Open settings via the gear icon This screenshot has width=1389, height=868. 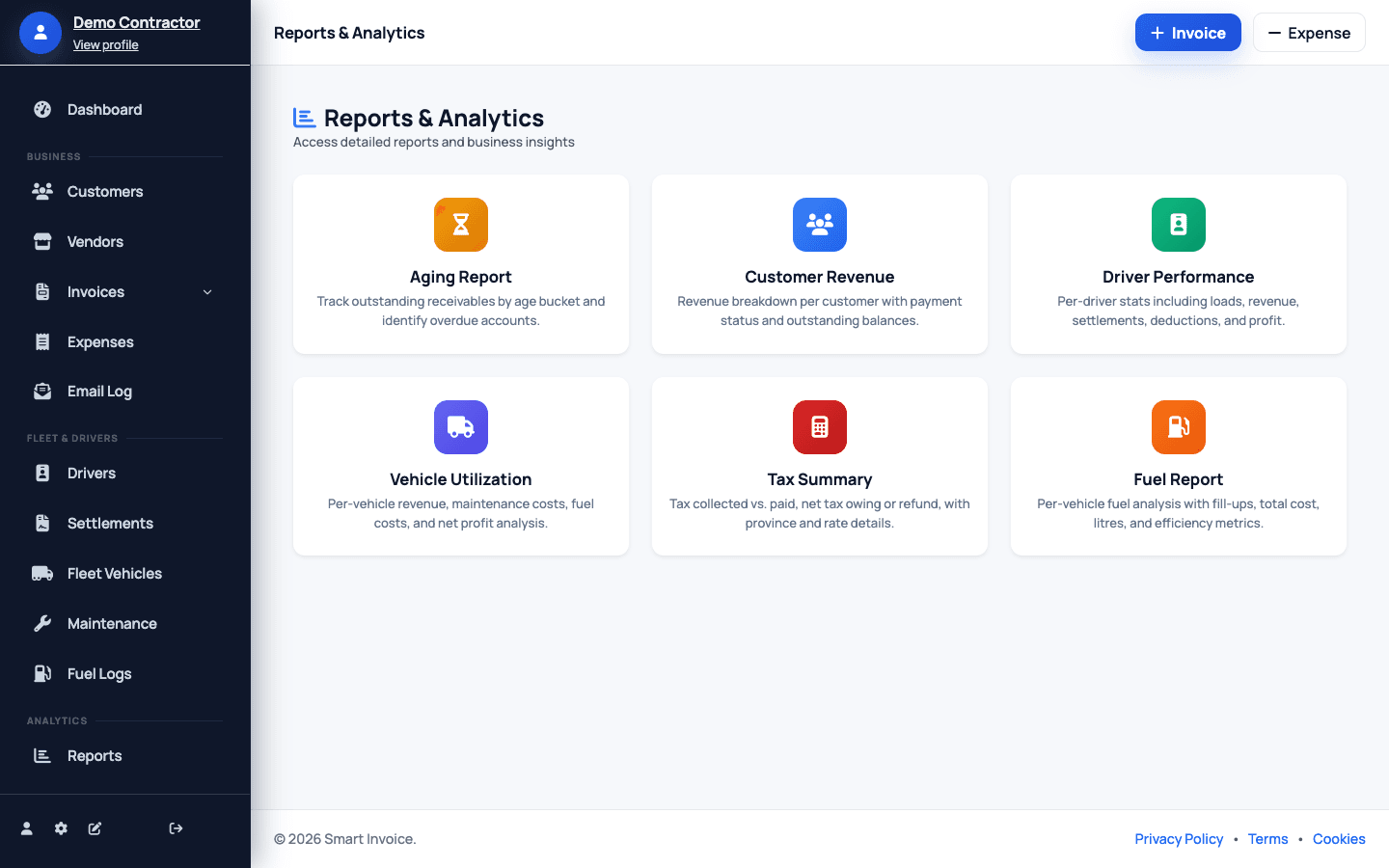[x=61, y=828]
